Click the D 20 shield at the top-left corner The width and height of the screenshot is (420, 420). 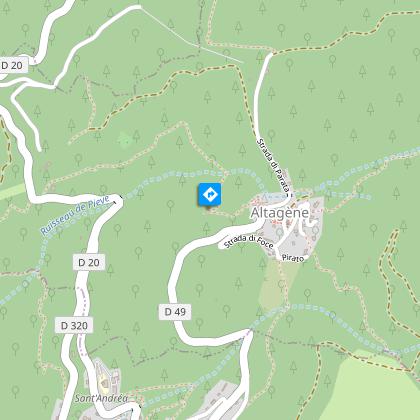[x=12, y=65]
